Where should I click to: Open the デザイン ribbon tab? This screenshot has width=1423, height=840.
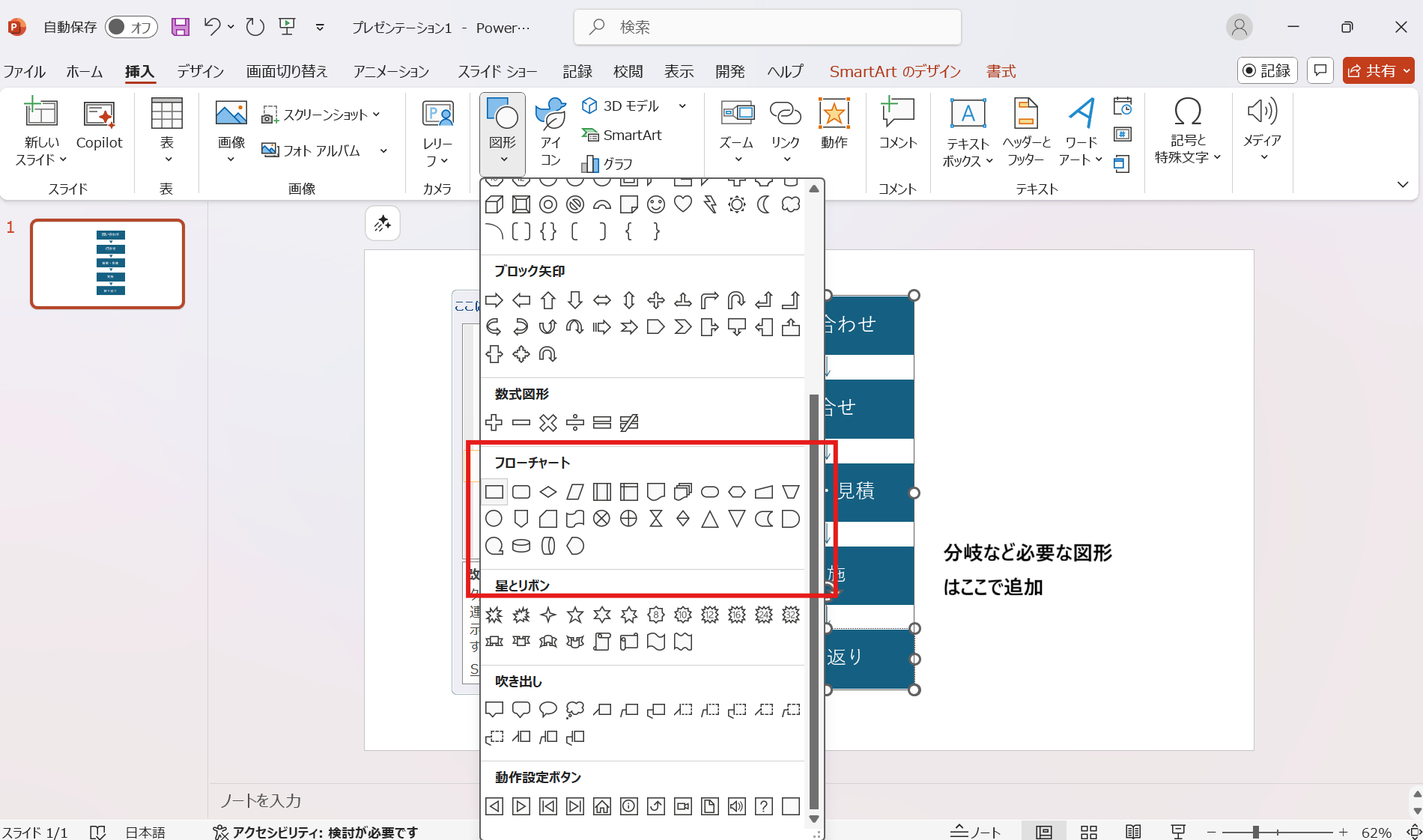[200, 71]
